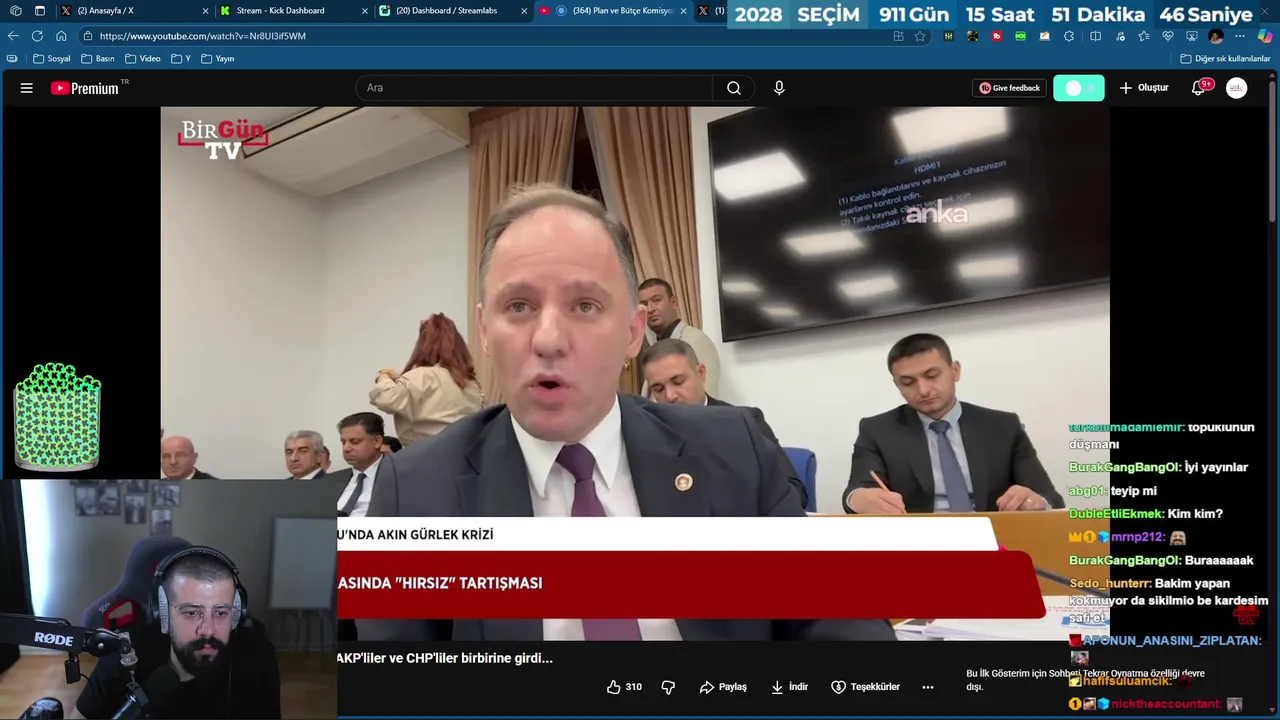This screenshot has width=1280, height=720.
Task: Click the green extension icon in the toolbar
Action: [1020, 36]
